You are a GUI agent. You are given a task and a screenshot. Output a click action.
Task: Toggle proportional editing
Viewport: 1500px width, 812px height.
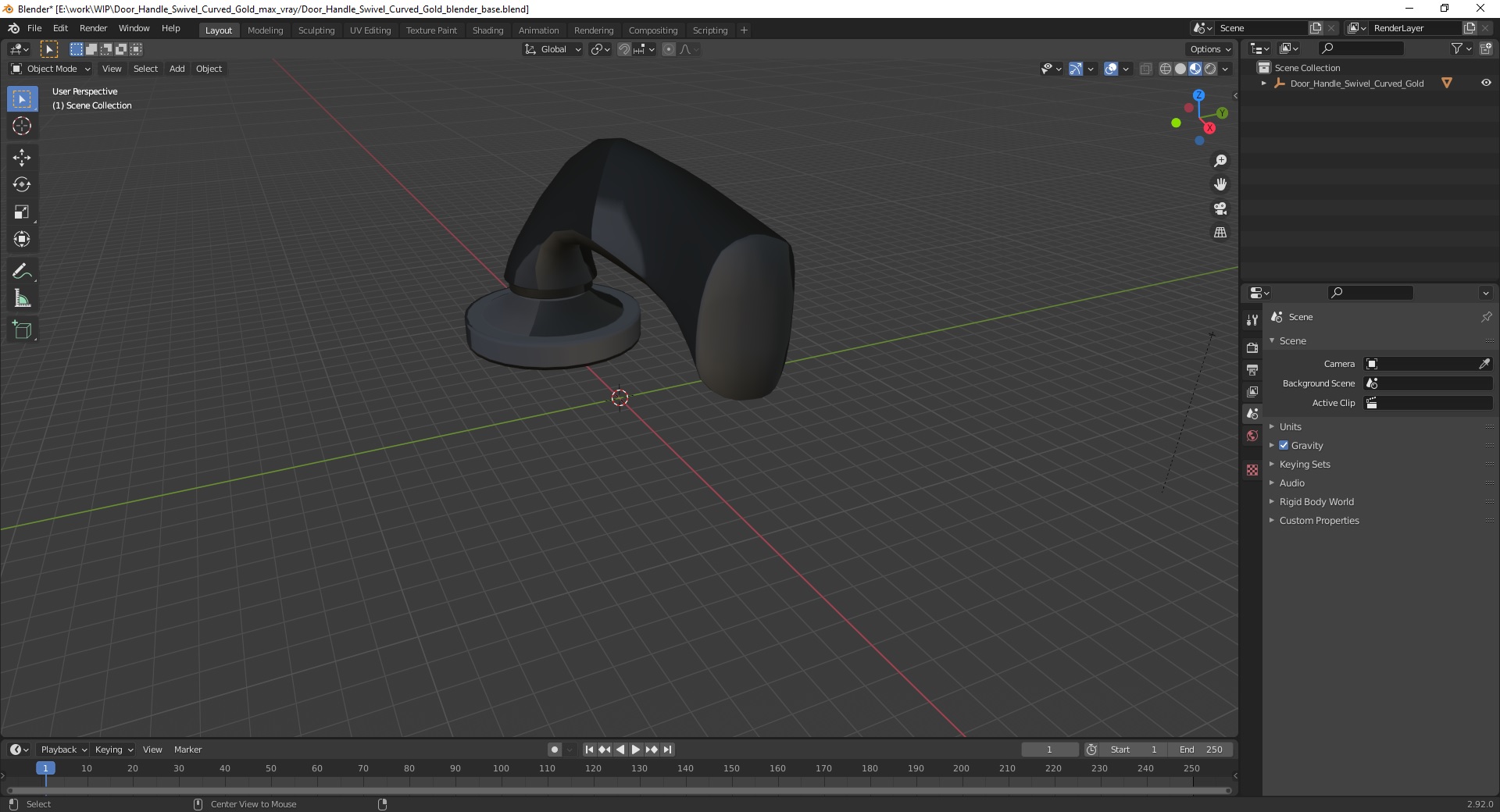(x=669, y=49)
